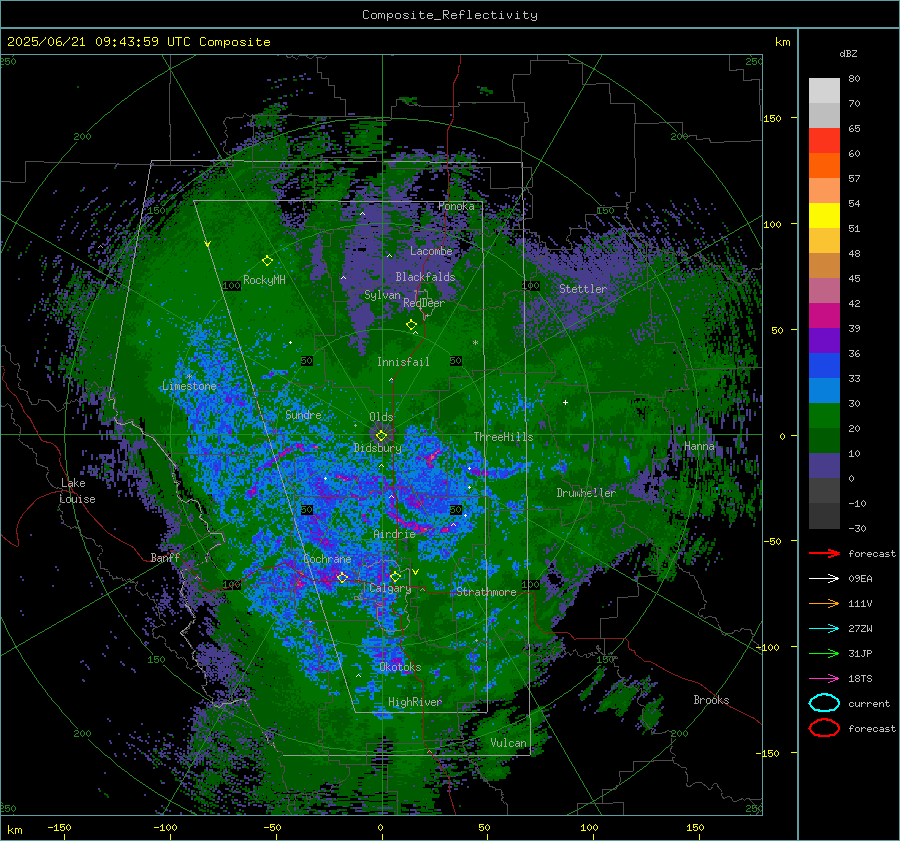The image size is (900, 841).
Task: Click the Limestone label
Action: [189, 386]
